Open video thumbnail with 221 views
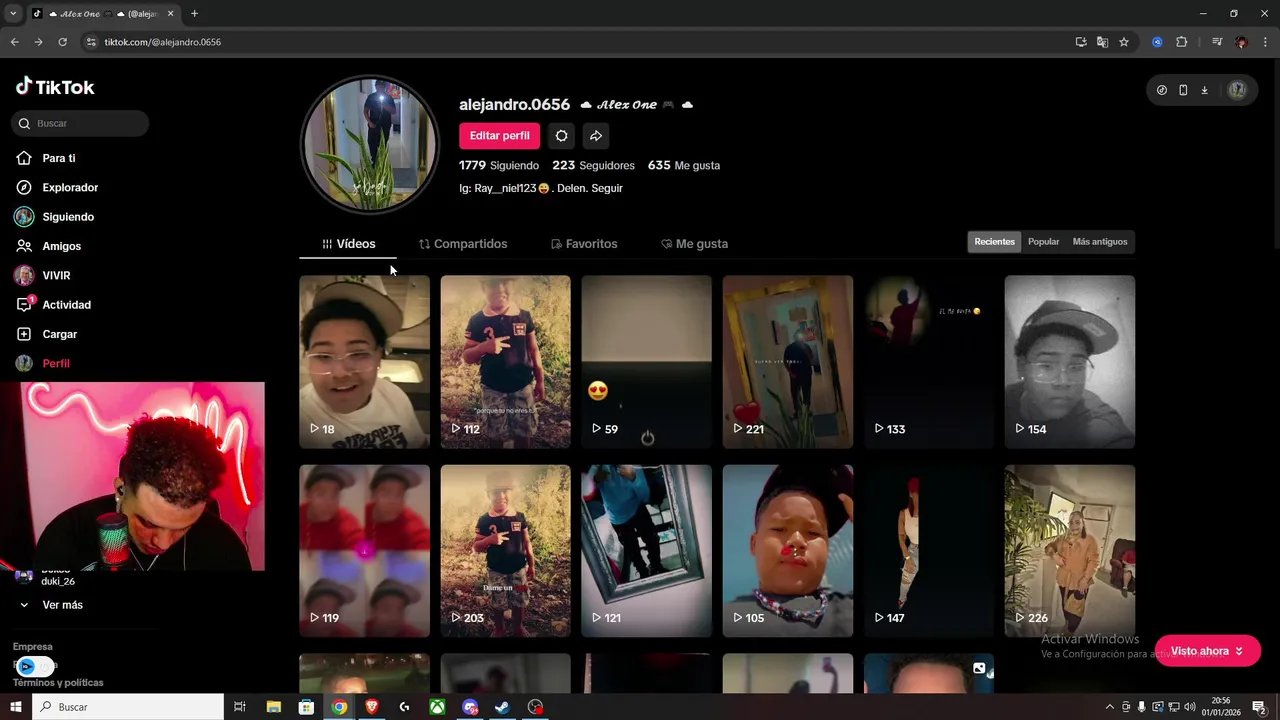The height and width of the screenshot is (720, 1280). pyautogui.click(x=787, y=362)
